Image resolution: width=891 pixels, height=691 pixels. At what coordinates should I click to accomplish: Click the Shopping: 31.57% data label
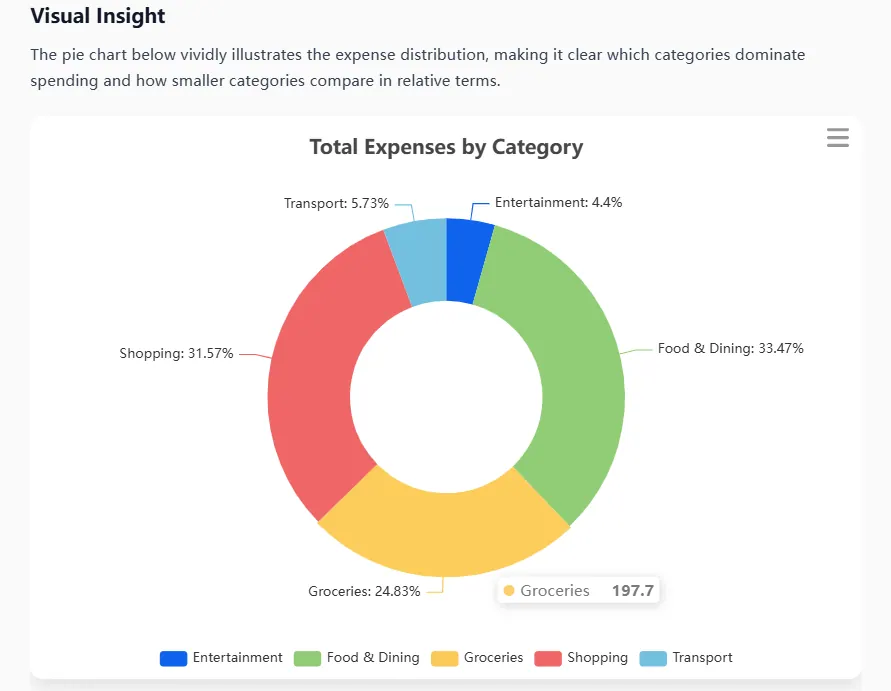(x=176, y=353)
